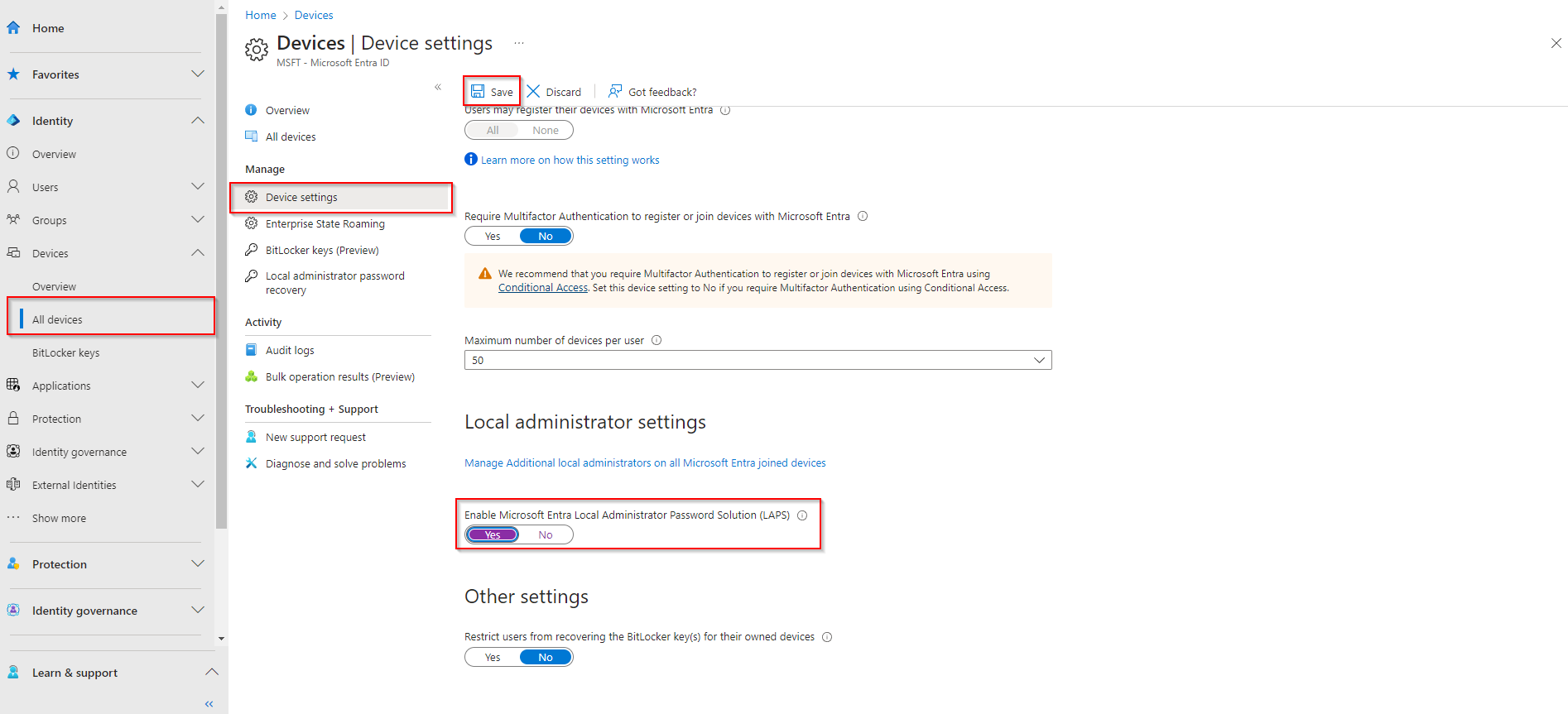Set Require Multifactor Authentication to No
Screen dimensions: 1568x714
point(546,236)
